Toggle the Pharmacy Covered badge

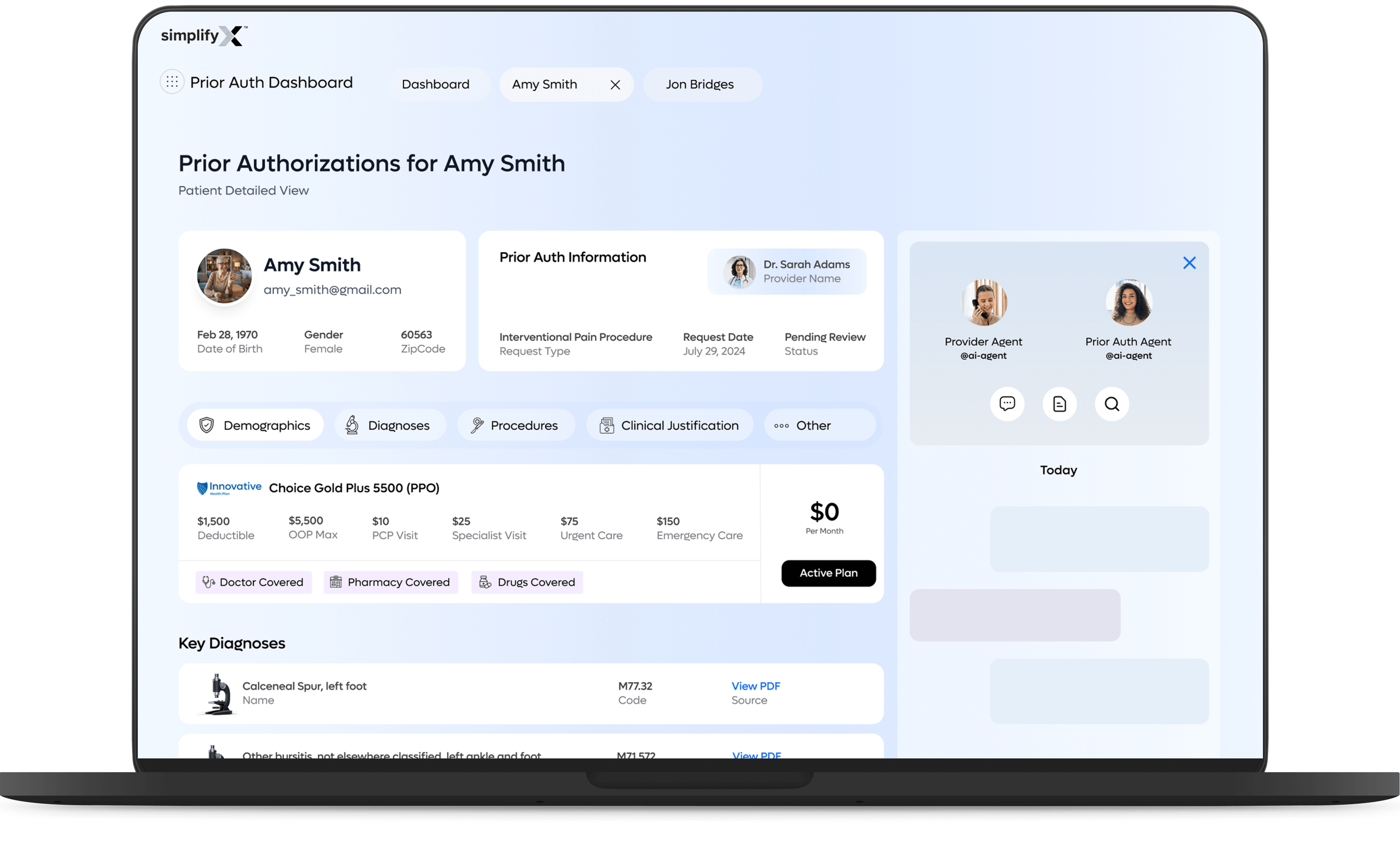[x=391, y=582]
